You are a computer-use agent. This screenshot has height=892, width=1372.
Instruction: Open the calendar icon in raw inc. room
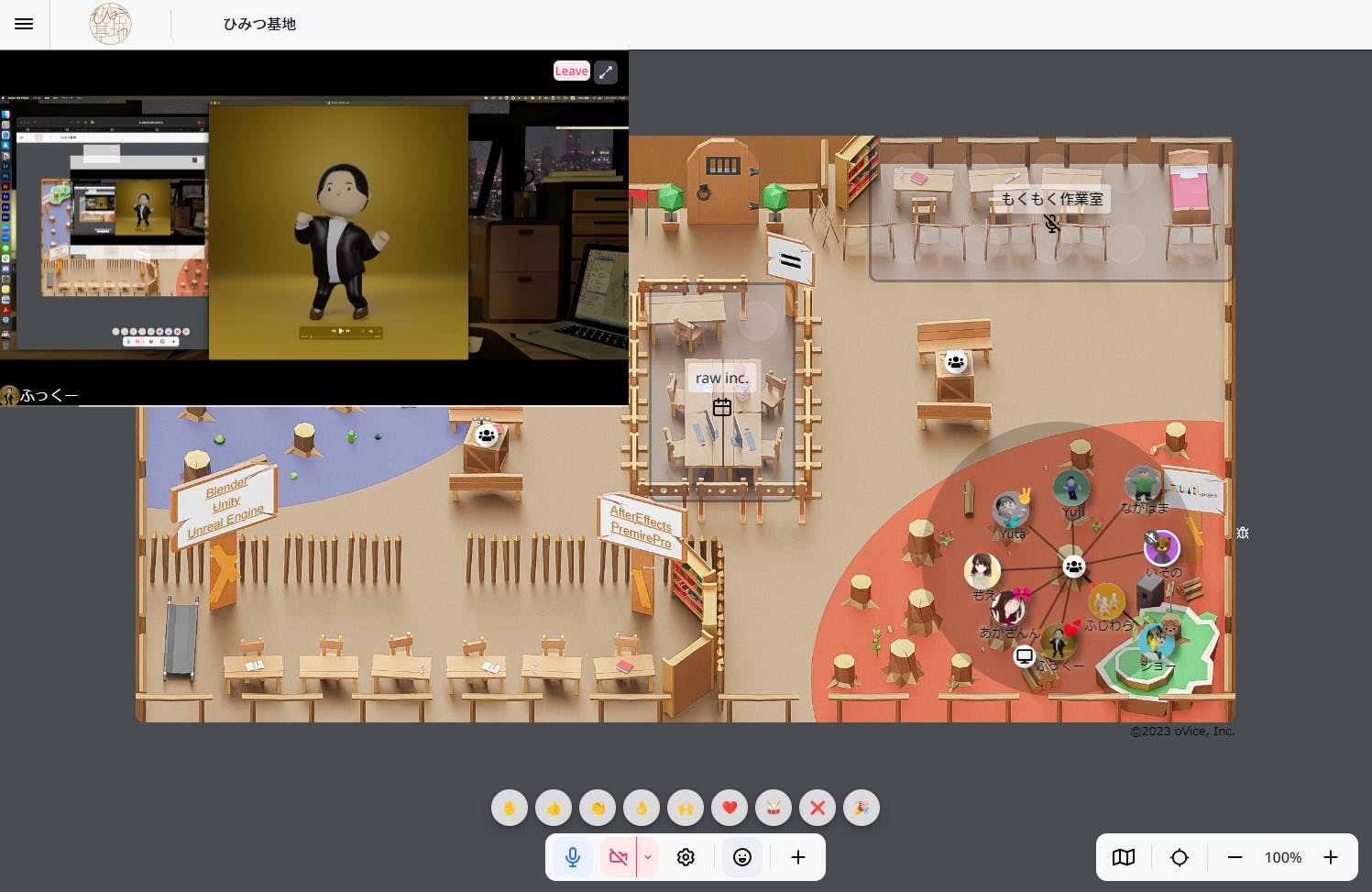click(x=722, y=407)
